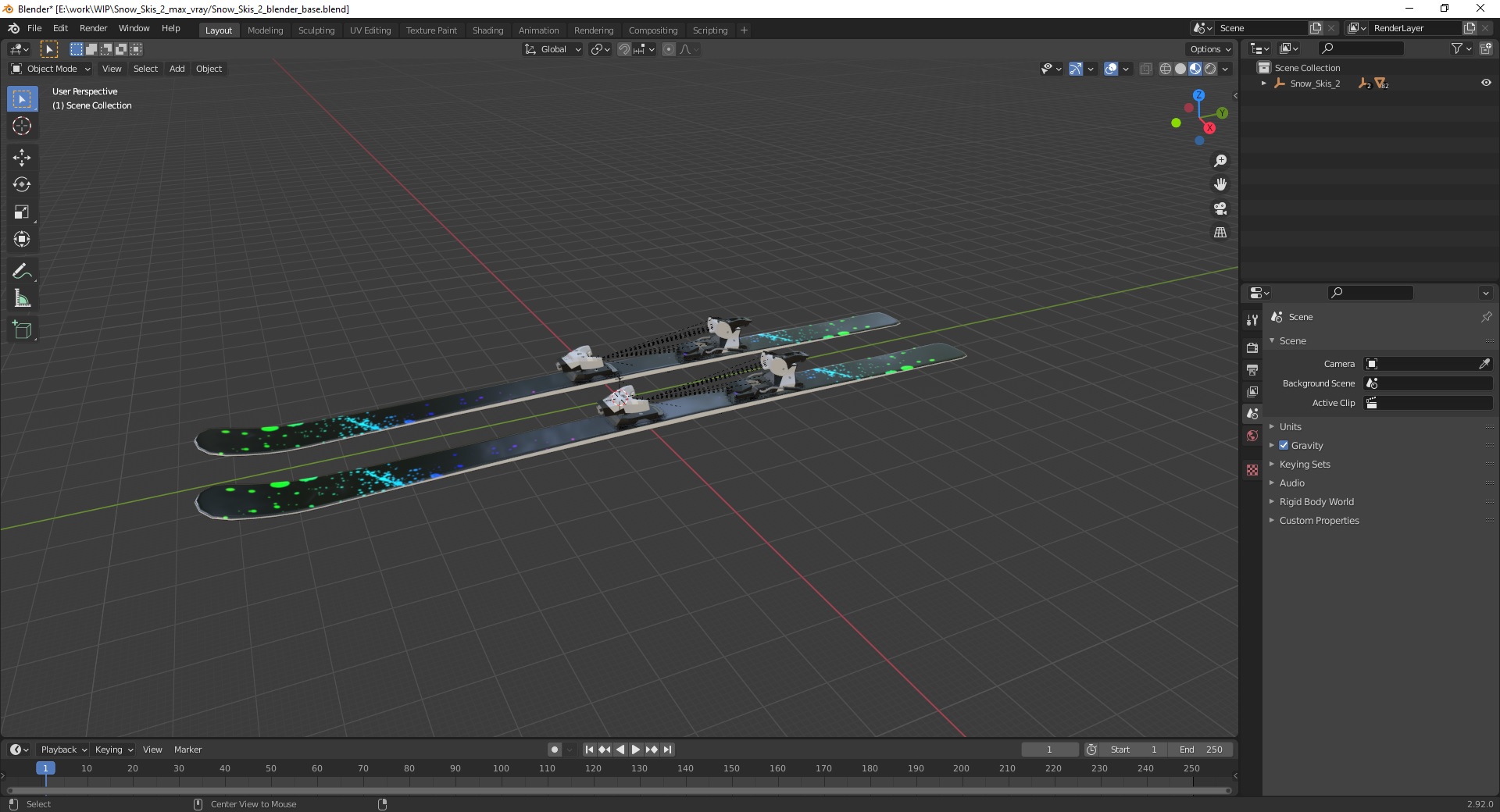Viewport: 1500px width, 812px height.
Task: Open the View Layer properties tab
Action: point(1252,391)
